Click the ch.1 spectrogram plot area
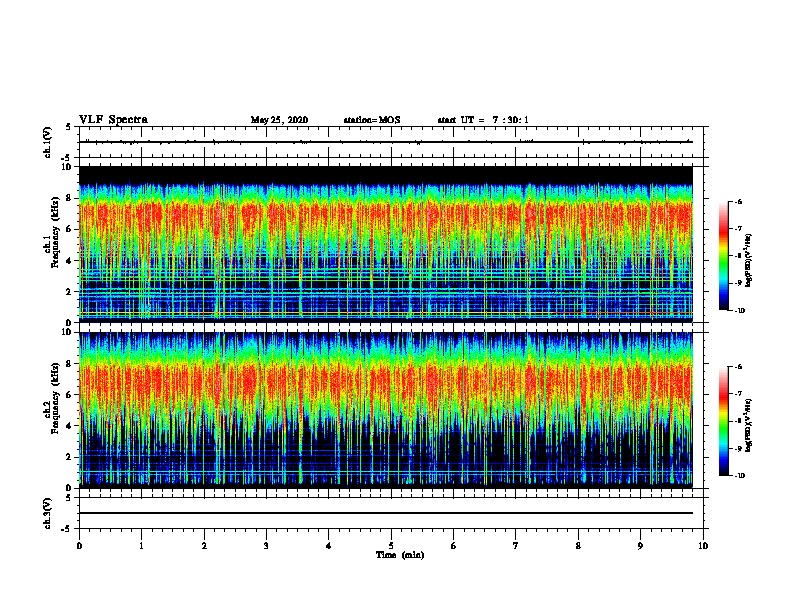 pyautogui.click(x=386, y=244)
